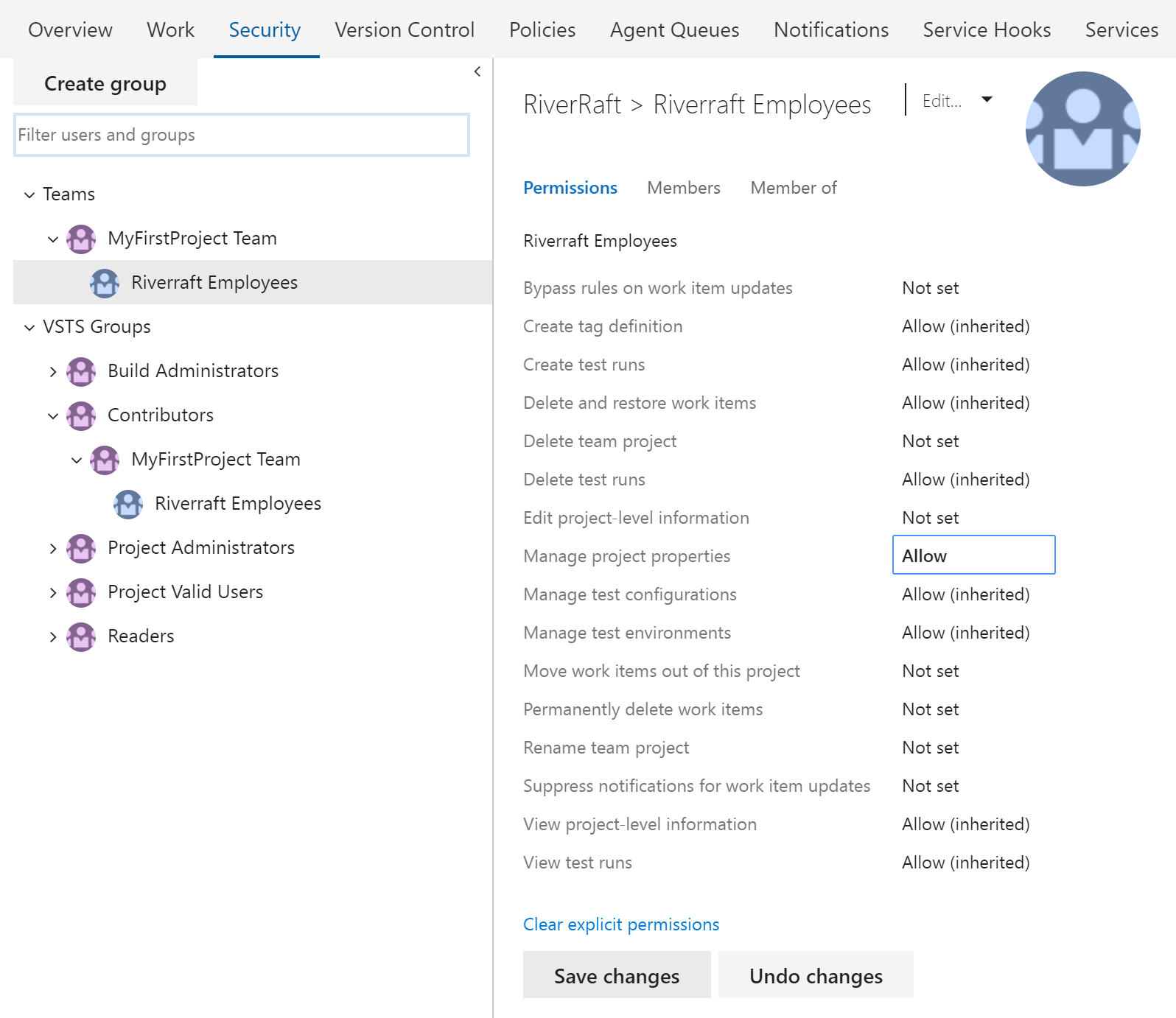1176x1018 pixels.
Task: Click the Readers group icon
Action: pos(81,636)
